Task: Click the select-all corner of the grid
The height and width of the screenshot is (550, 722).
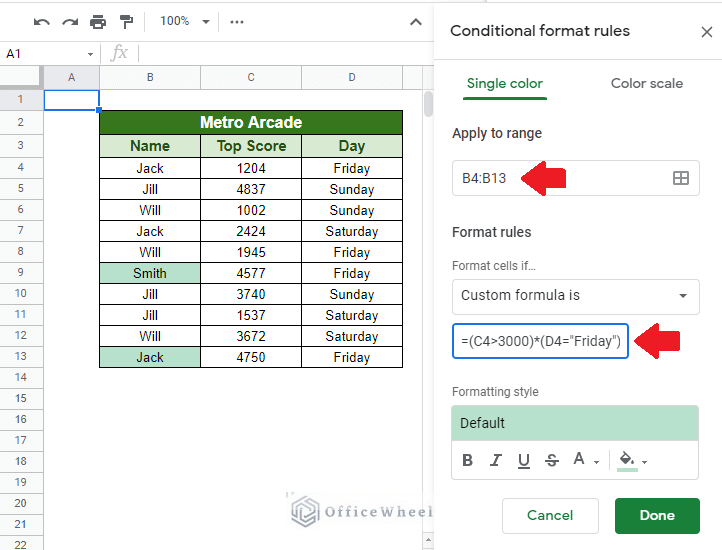Action: click(x=21, y=76)
